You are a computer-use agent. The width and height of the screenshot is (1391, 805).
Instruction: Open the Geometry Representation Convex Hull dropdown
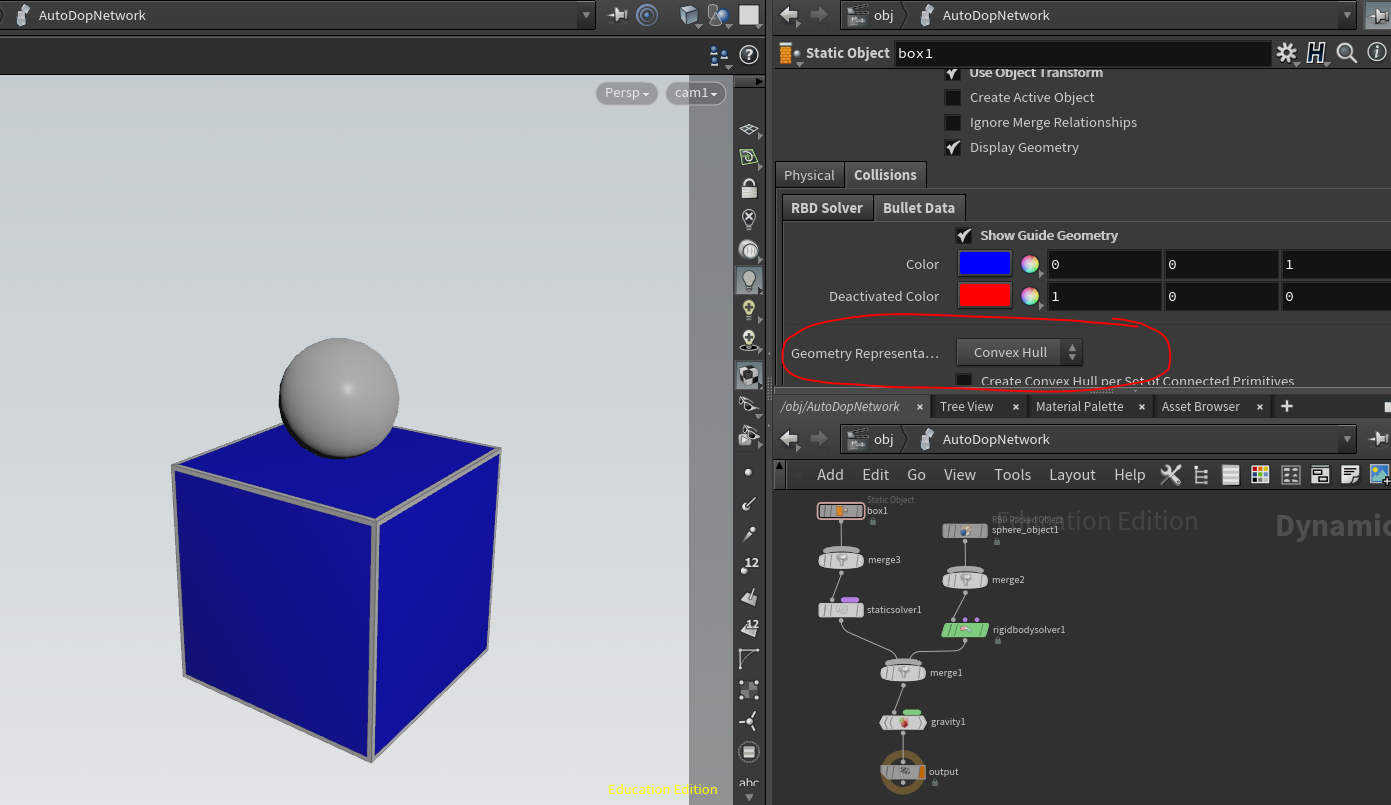click(x=1019, y=352)
